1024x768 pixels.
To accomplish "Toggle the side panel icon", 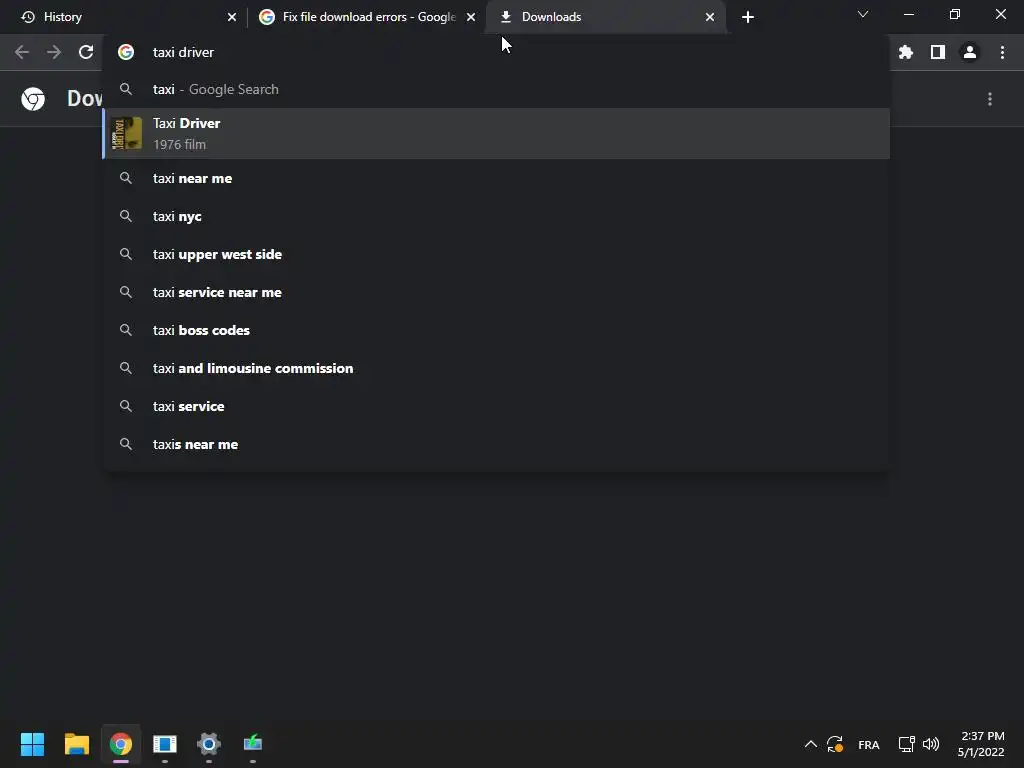I will (x=938, y=52).
